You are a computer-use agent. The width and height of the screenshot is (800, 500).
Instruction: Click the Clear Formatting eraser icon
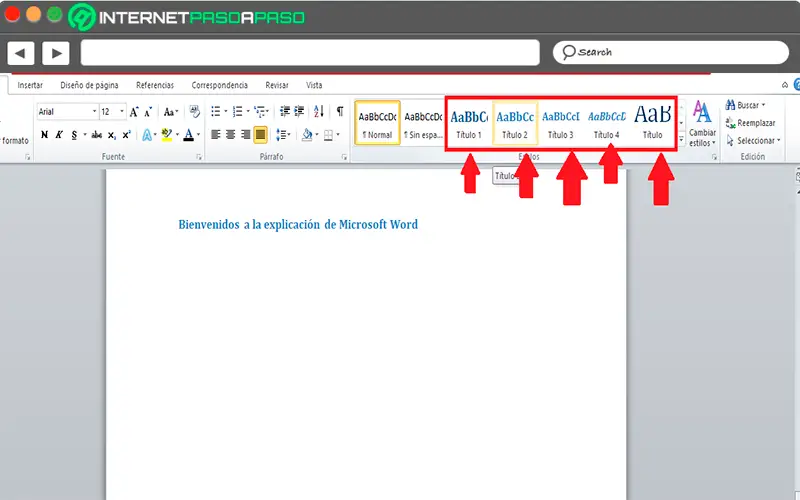194,111
